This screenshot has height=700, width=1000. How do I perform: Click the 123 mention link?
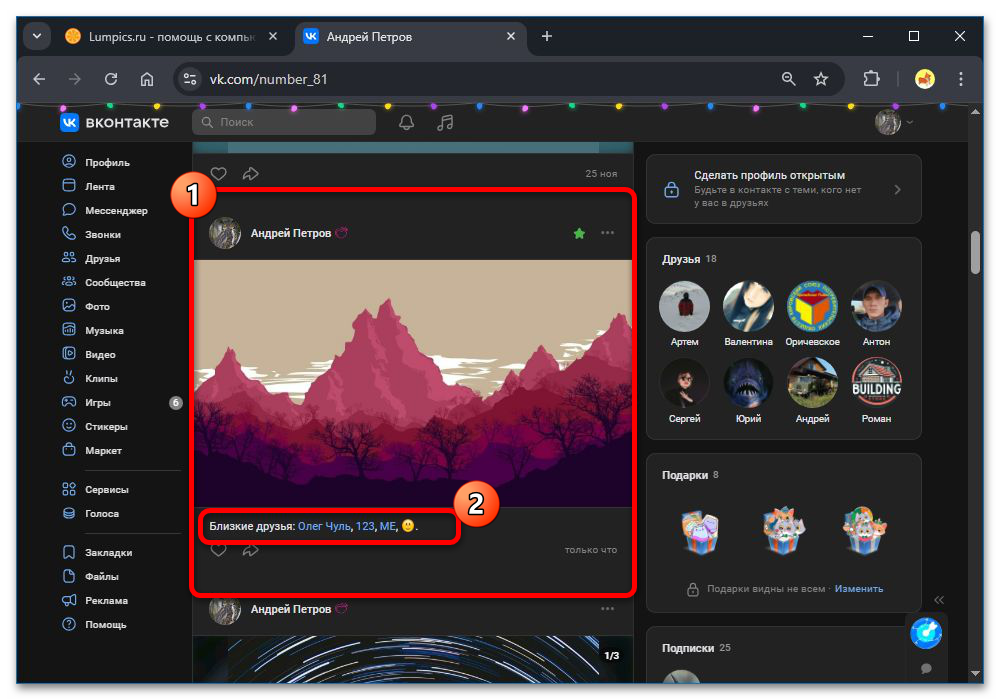[365, 526]
